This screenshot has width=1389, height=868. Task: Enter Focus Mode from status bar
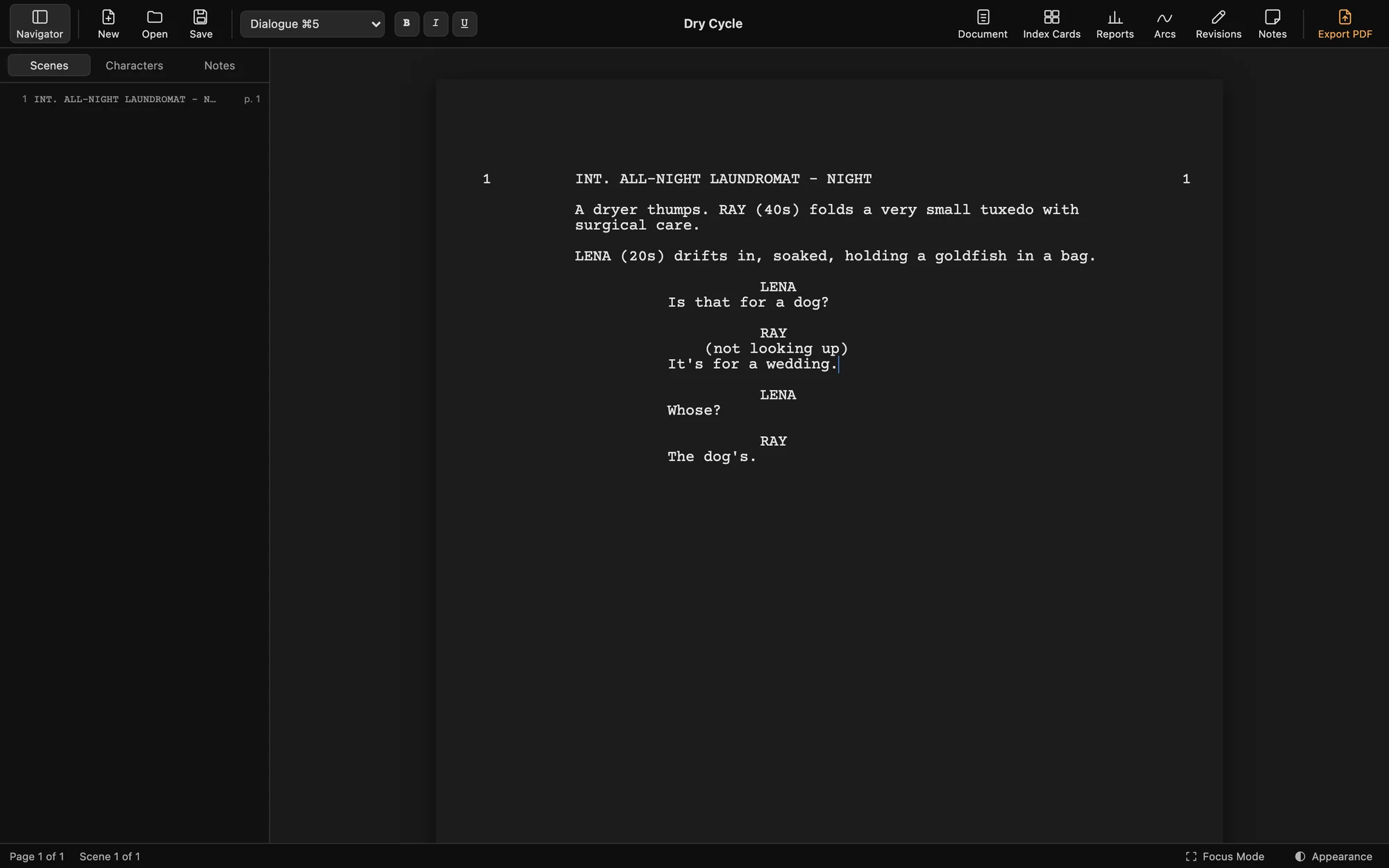[x=1225, y=856]
